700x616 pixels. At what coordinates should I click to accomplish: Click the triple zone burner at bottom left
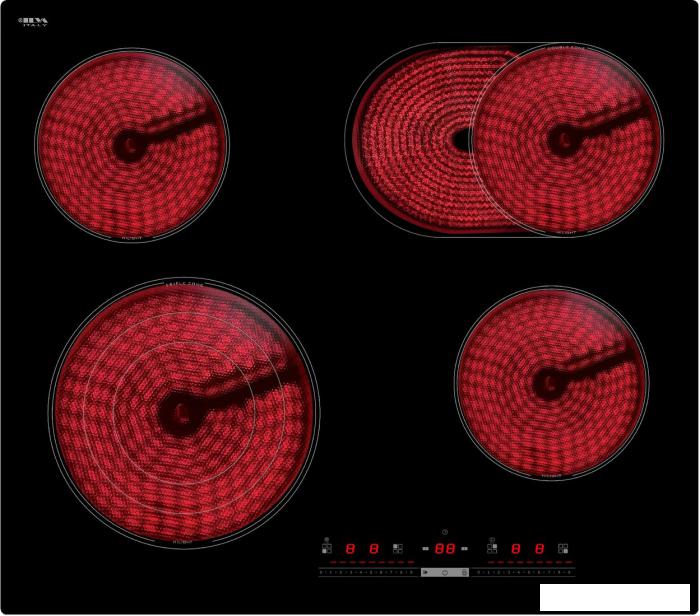(x=183, y=411)
